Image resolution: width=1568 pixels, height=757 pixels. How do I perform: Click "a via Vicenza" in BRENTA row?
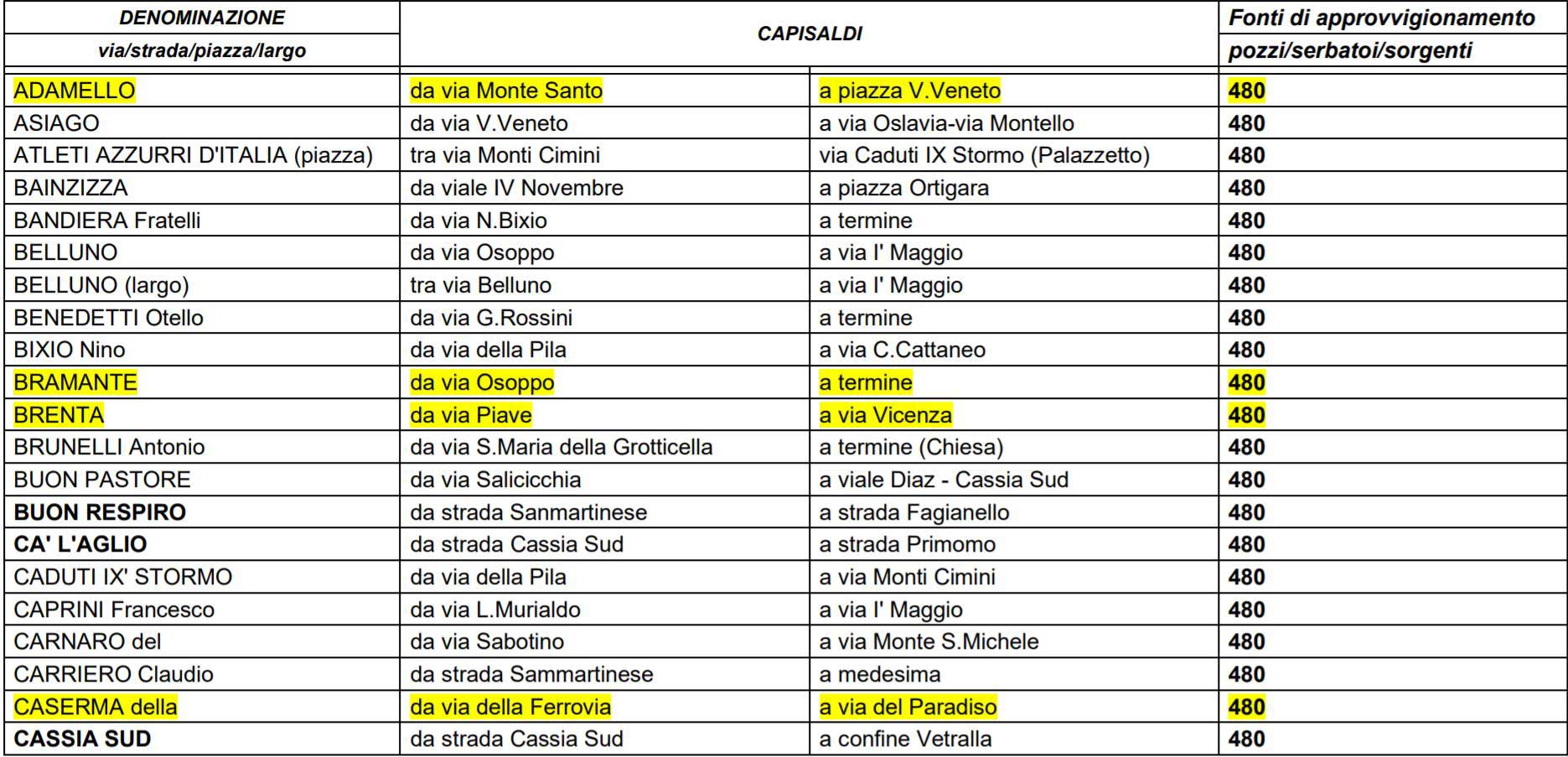(886, 415)
